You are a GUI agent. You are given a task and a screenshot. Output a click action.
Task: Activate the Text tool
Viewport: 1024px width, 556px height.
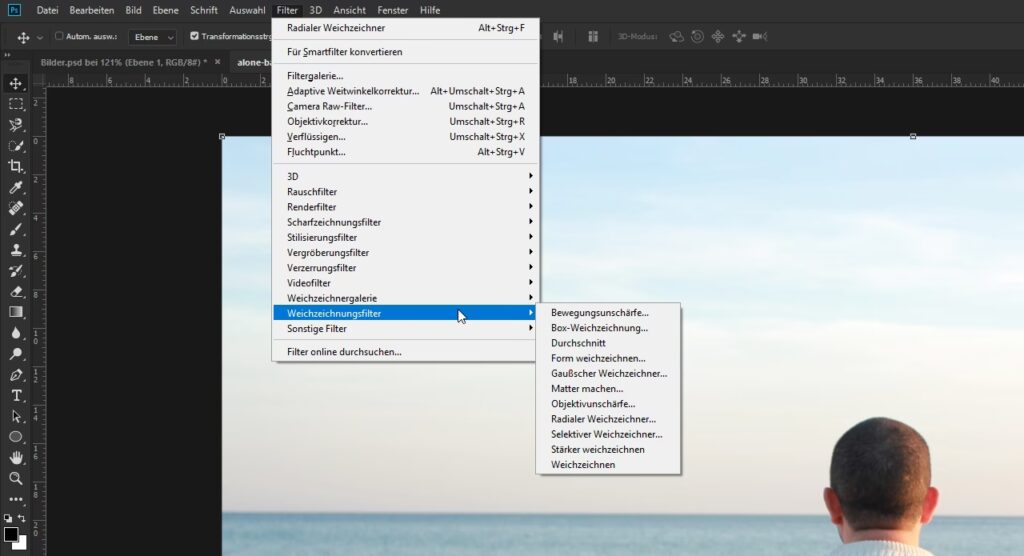point(16,395)
